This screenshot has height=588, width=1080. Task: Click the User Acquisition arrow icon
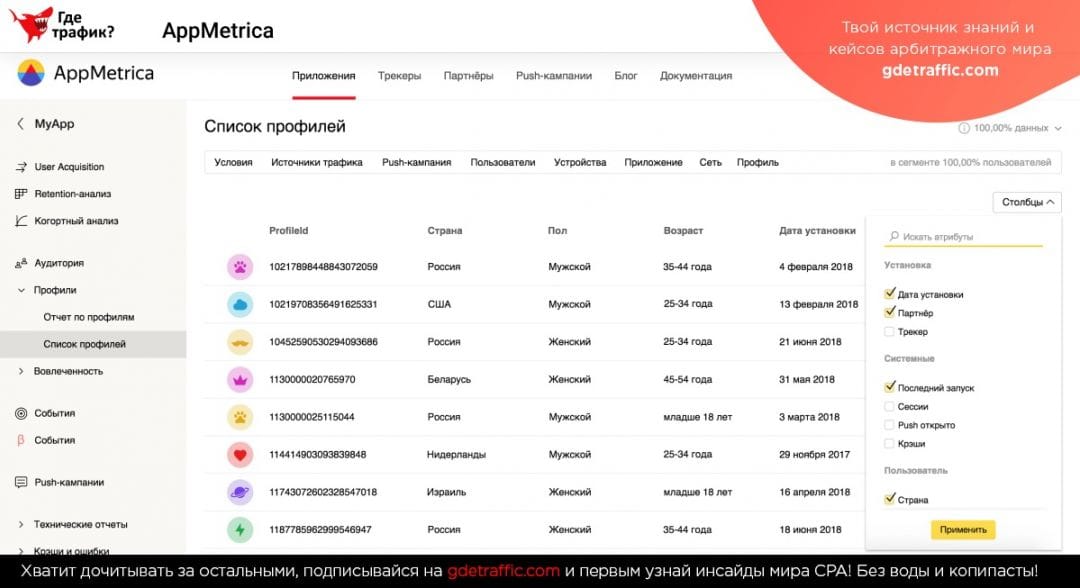click(x=21, y=167)
